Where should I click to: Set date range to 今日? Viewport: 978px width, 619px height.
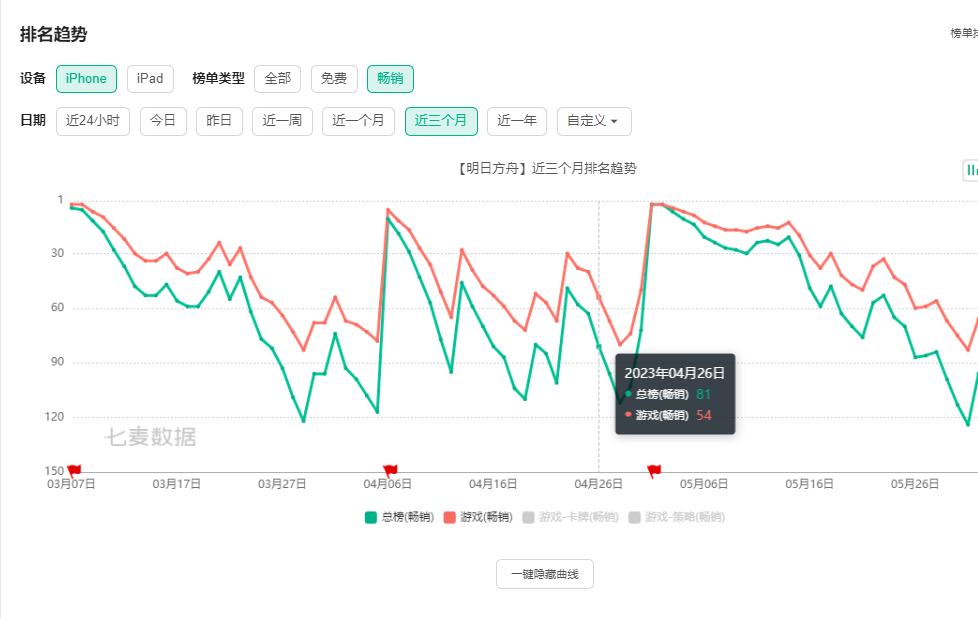(163, 121)
